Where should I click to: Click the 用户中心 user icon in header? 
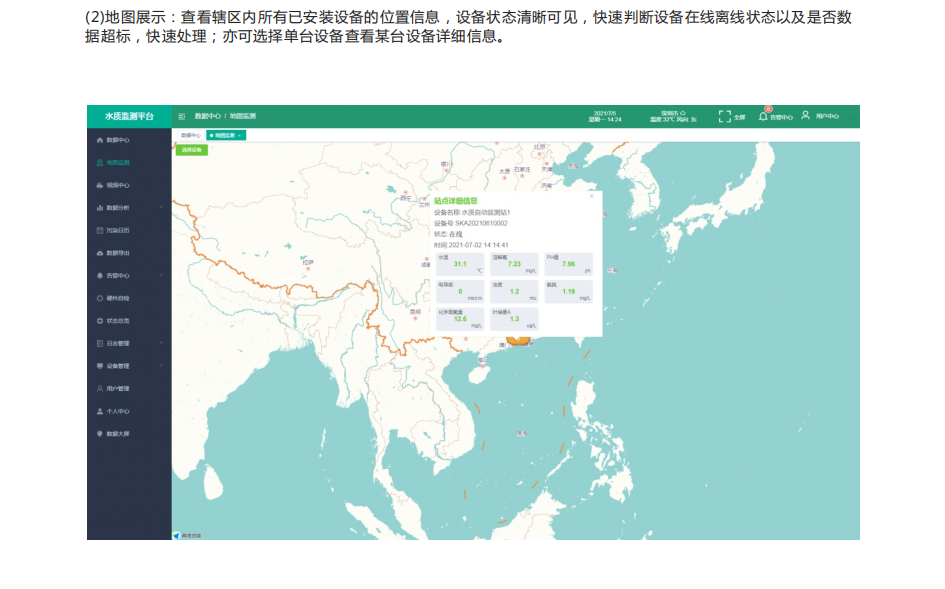tap(805, 116)
